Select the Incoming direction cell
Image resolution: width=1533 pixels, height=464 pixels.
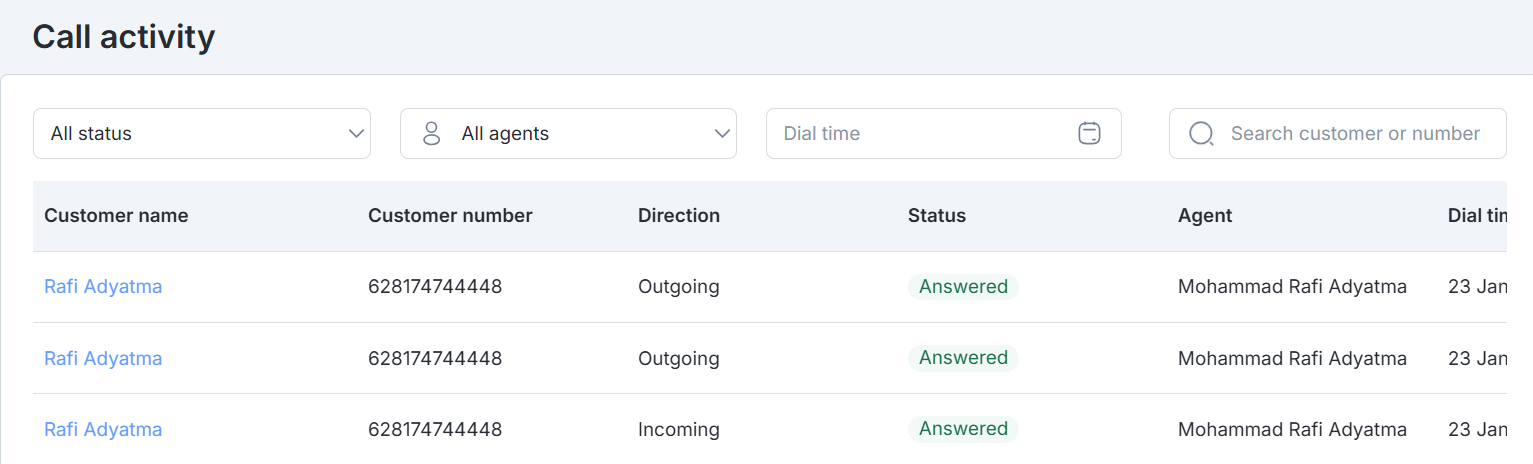click(678, 429)
